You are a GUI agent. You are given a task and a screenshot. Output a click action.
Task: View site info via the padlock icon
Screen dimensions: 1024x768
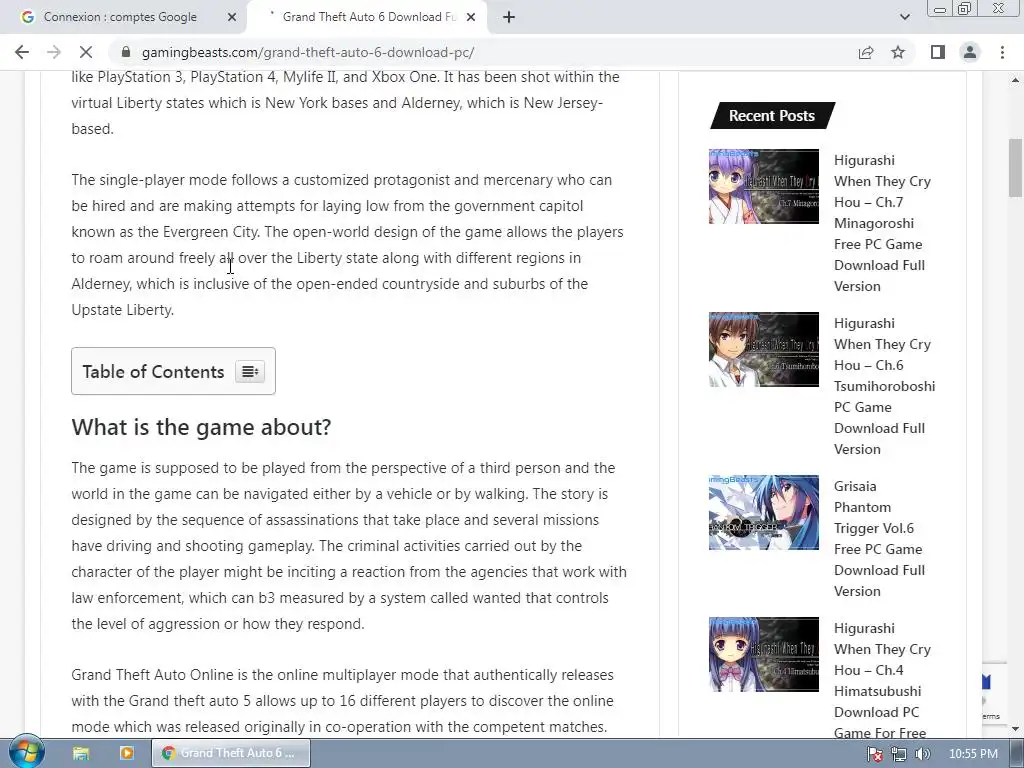click(x=126, y=52)
